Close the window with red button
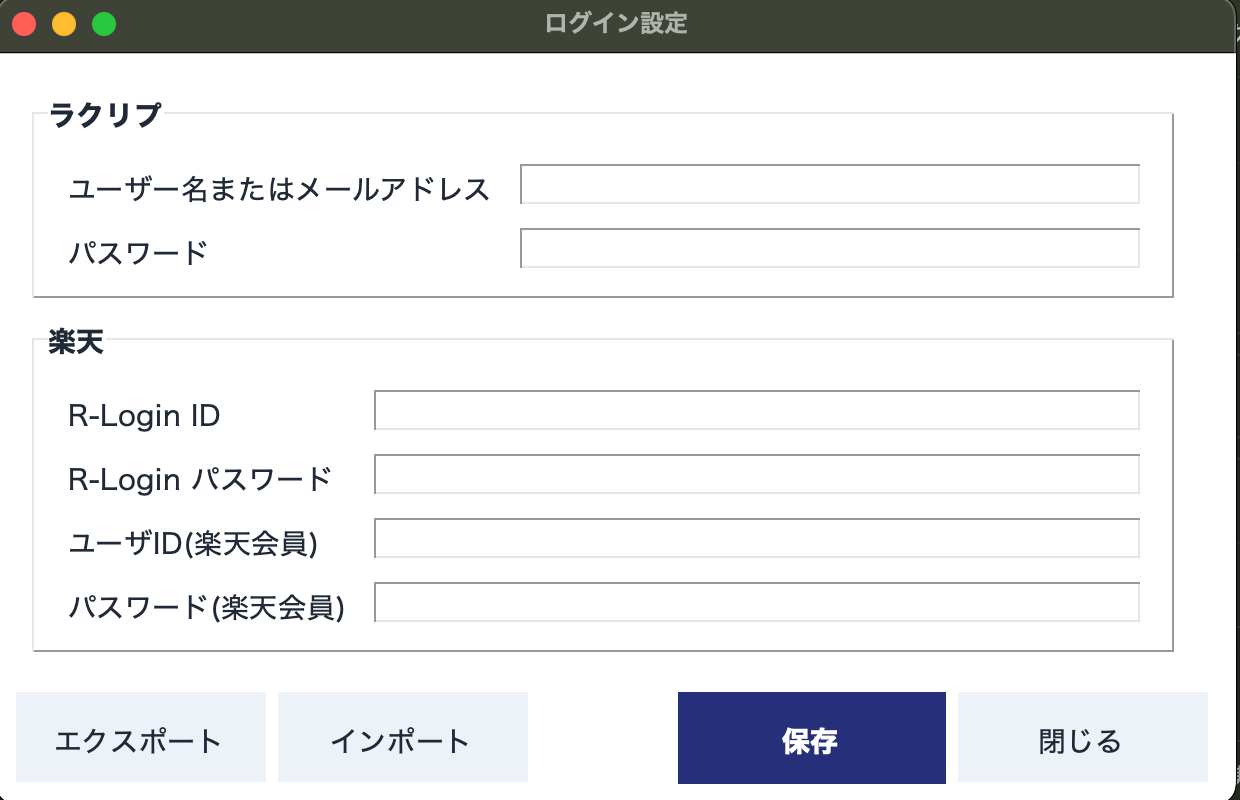Viewport: 1240px width, 800px height. [24, 24]
